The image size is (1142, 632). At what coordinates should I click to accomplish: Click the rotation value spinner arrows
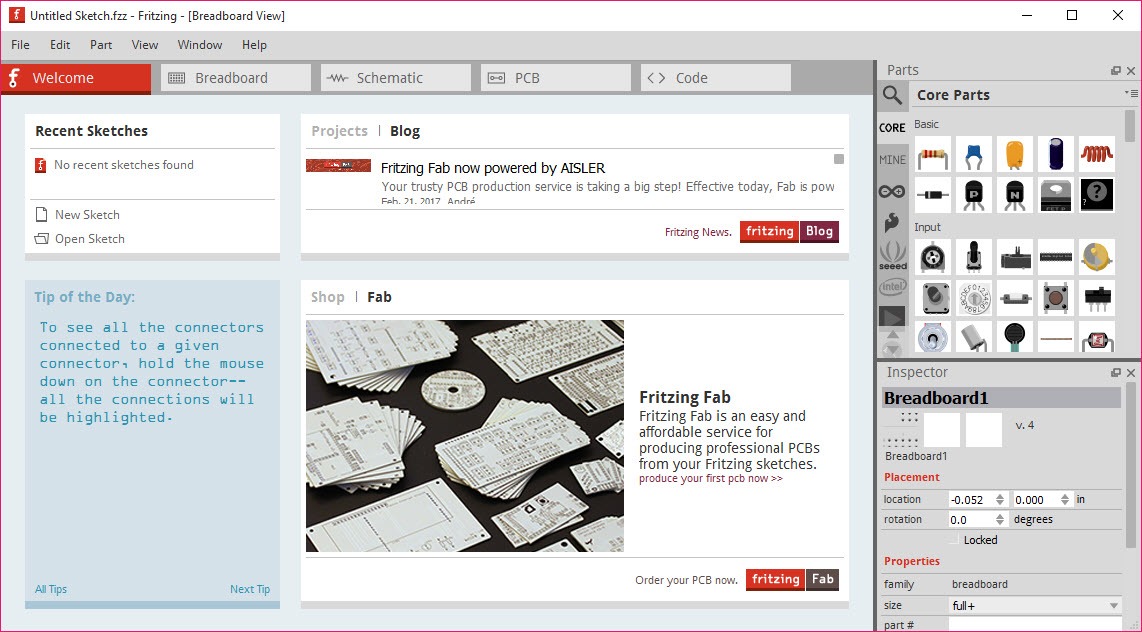point(999,520)
